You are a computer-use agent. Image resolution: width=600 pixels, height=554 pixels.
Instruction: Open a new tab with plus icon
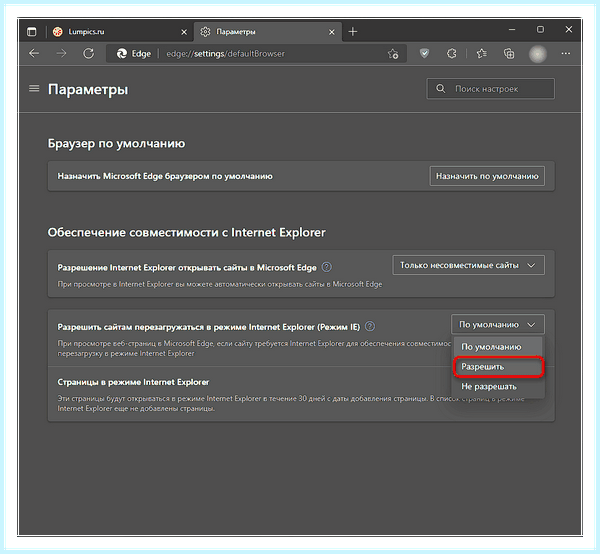(x=353, y=32)
